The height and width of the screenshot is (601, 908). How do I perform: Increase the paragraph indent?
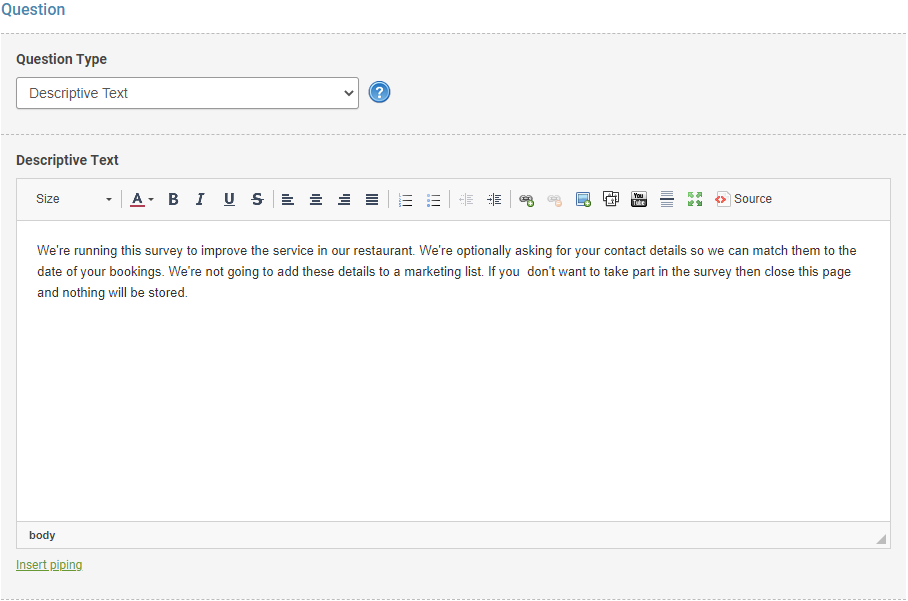click(x=494, y=199)
